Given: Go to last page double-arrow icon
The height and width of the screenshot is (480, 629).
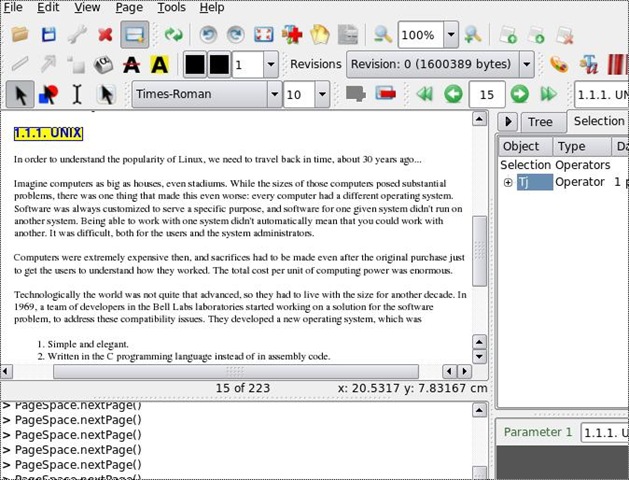Looking at the screenshot, I should click(x=549, y=94).
